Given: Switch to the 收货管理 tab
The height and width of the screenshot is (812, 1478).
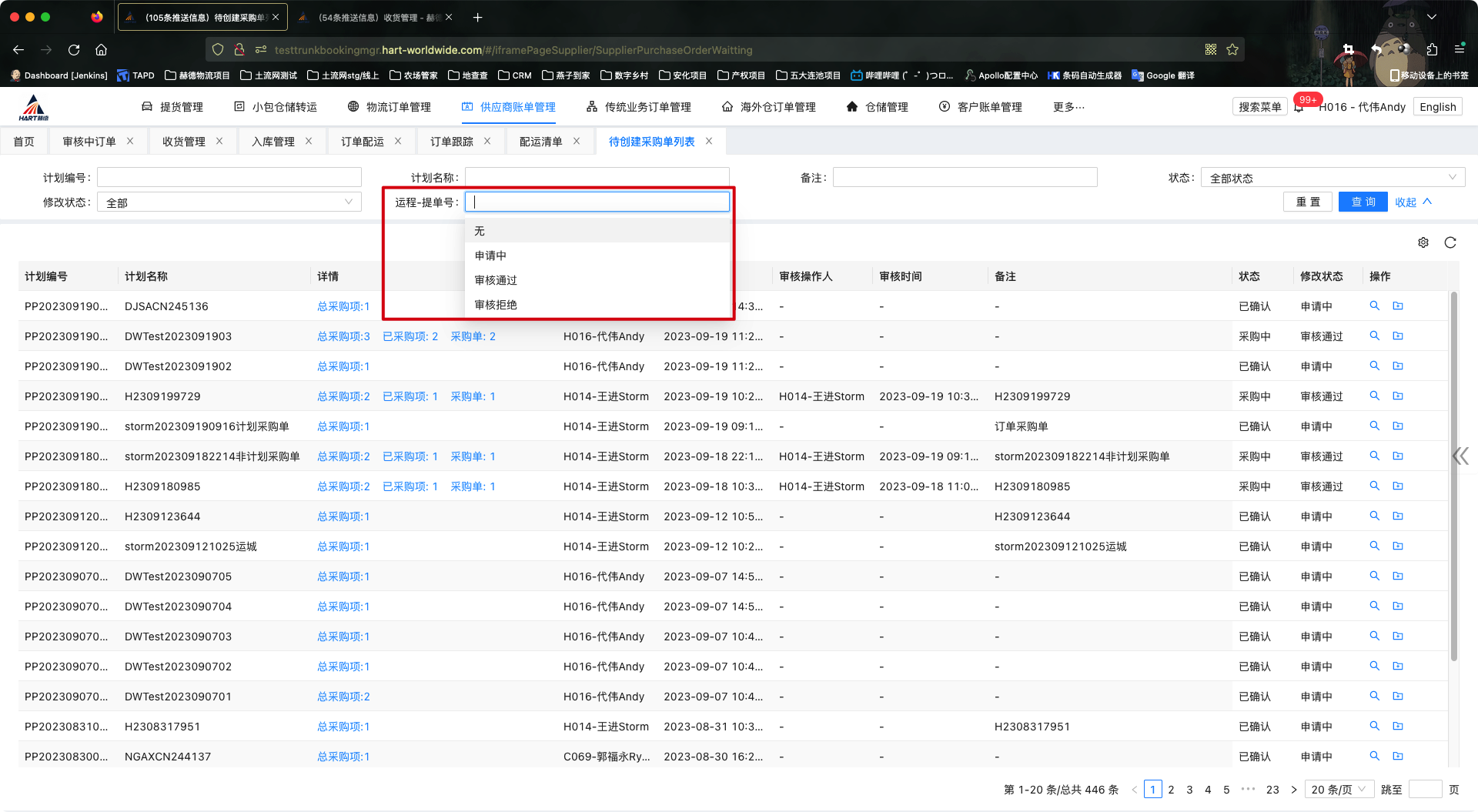Looking at the screenshot, I should point(183,142).
